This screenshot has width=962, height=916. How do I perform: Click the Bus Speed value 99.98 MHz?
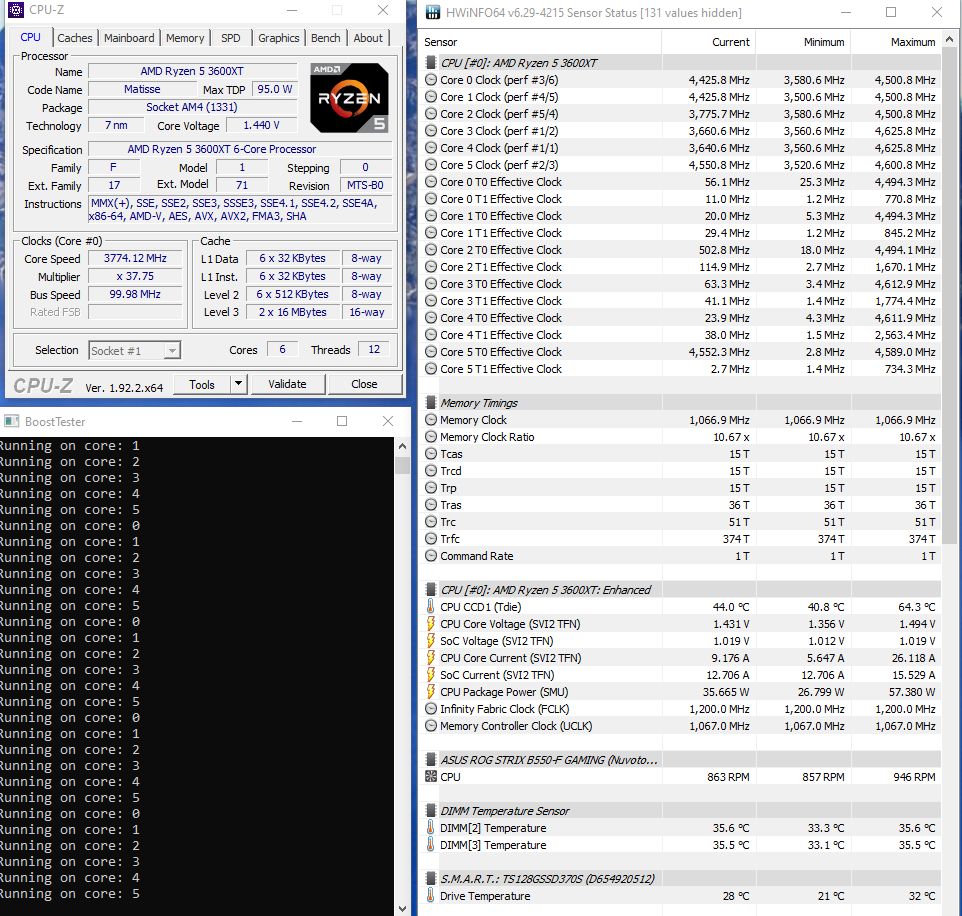click(x=135, y=294)
